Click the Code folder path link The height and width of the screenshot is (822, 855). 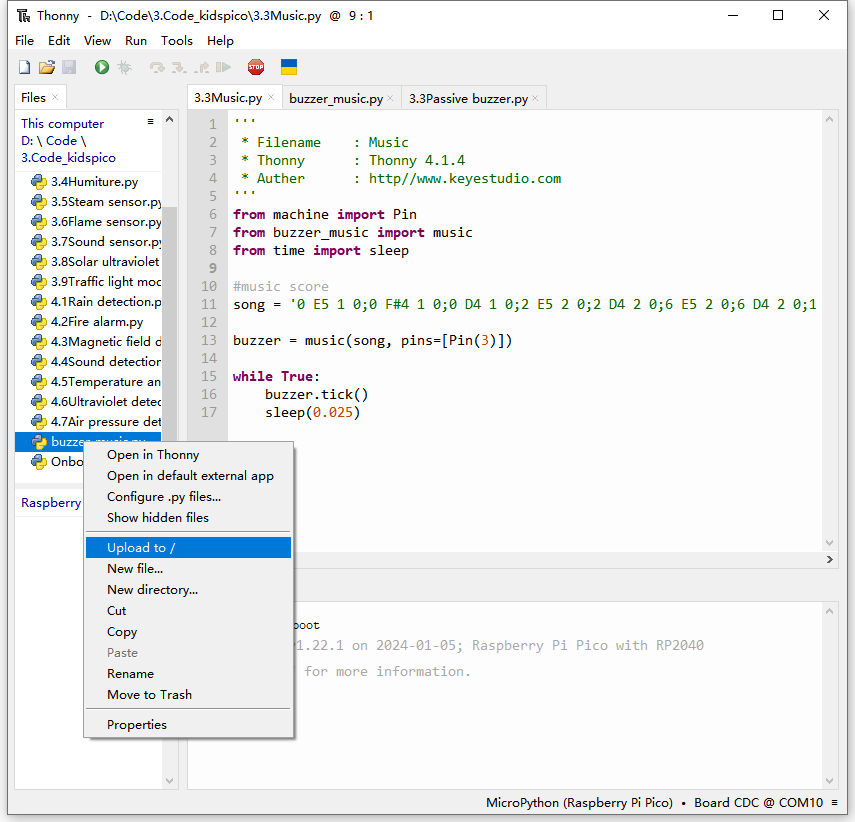pyautogui.click(x=61, y=141)
